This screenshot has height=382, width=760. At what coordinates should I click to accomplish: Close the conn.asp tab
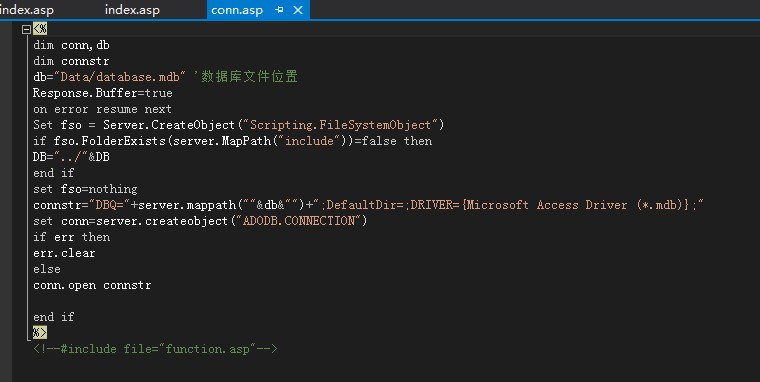point(298,10)
